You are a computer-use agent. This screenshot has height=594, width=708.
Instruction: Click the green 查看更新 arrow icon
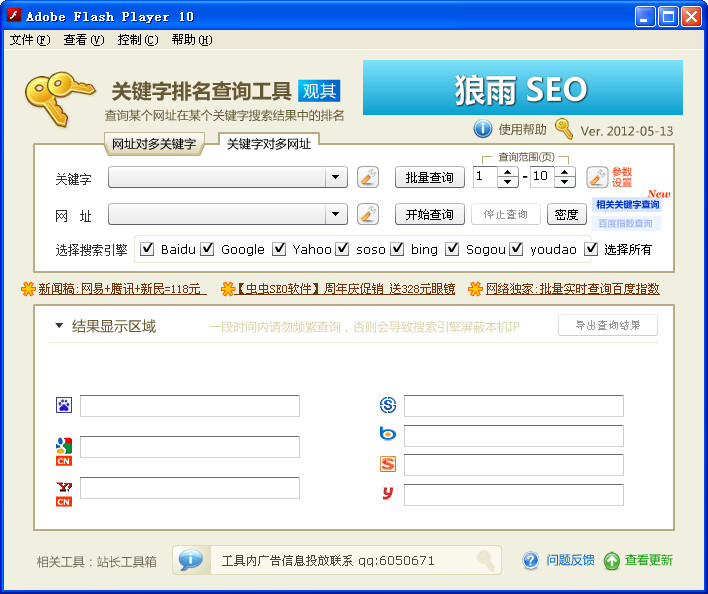pyautogui.click(x=611, y=560)
